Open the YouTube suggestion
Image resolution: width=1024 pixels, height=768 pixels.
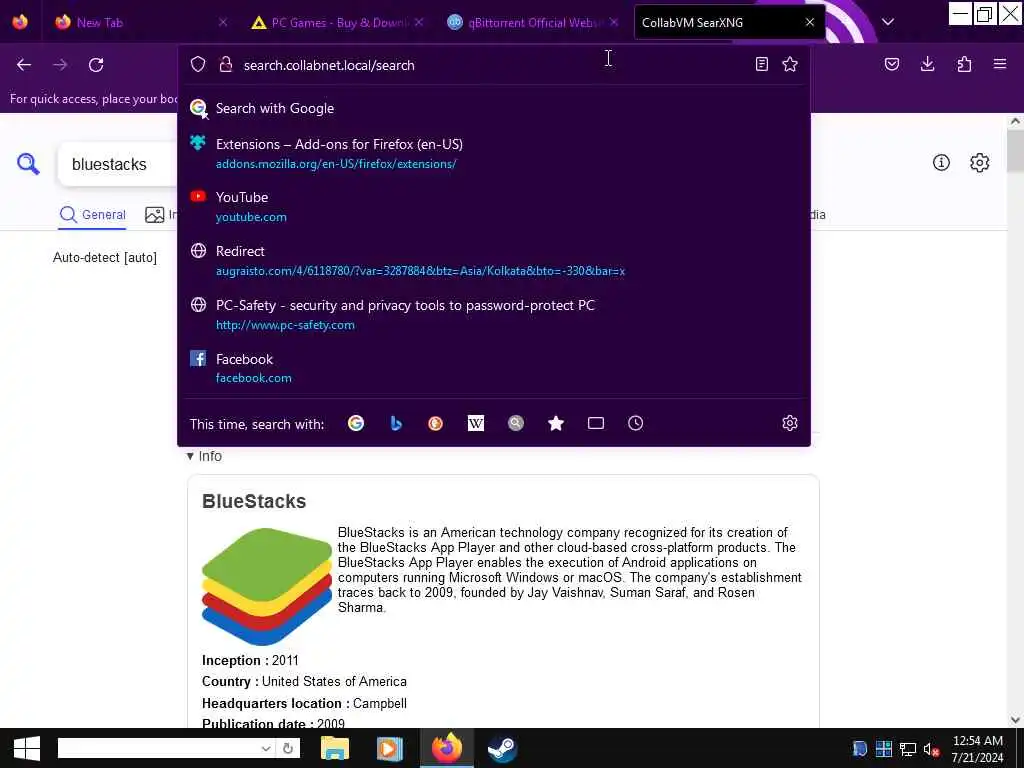(x=494, y=206)
